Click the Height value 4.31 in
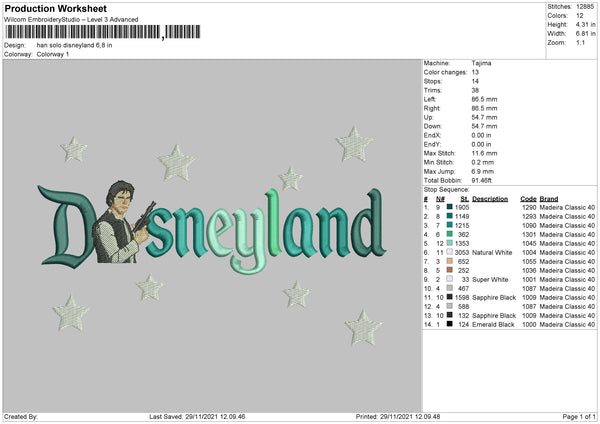Screen dimensions: 600x424 point(585,24)
